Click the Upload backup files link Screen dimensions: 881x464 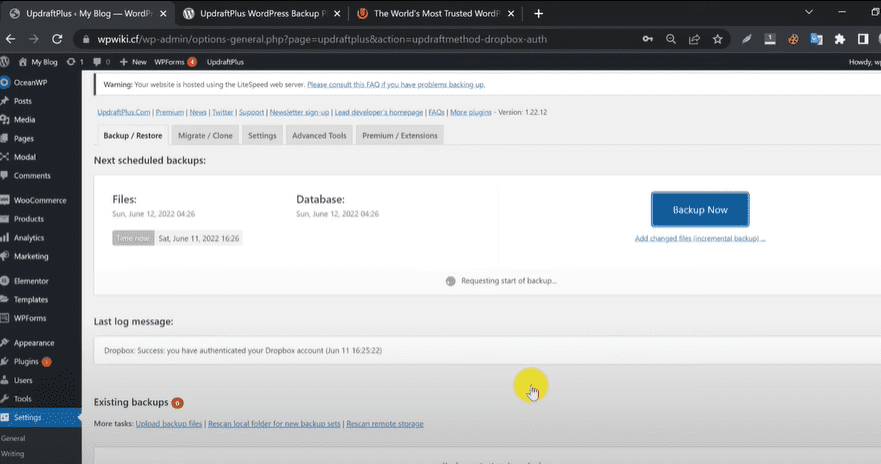pyautogui.click(x=169, y=424)
